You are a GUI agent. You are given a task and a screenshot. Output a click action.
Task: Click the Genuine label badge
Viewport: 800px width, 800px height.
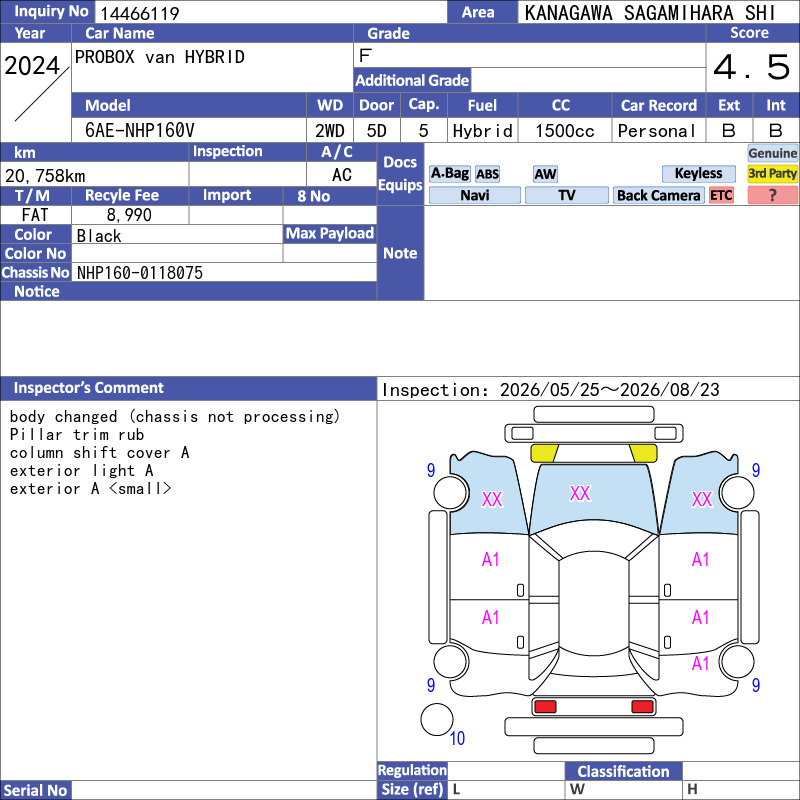(772, 153)
